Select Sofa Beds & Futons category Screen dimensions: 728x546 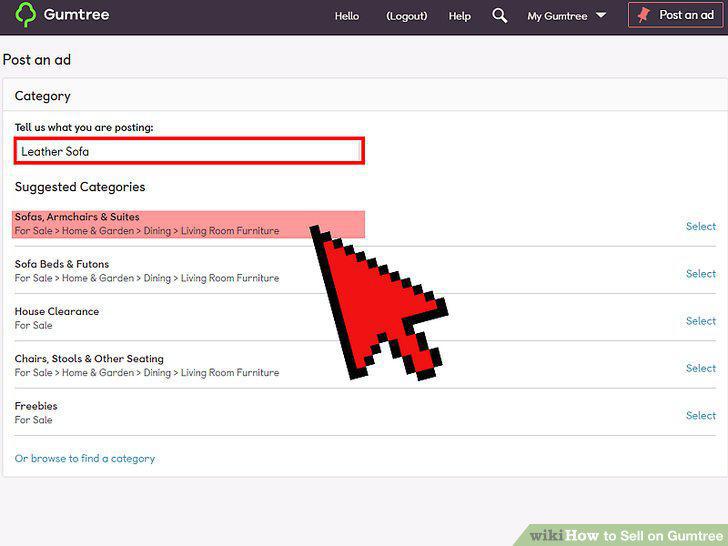(701, 273)
